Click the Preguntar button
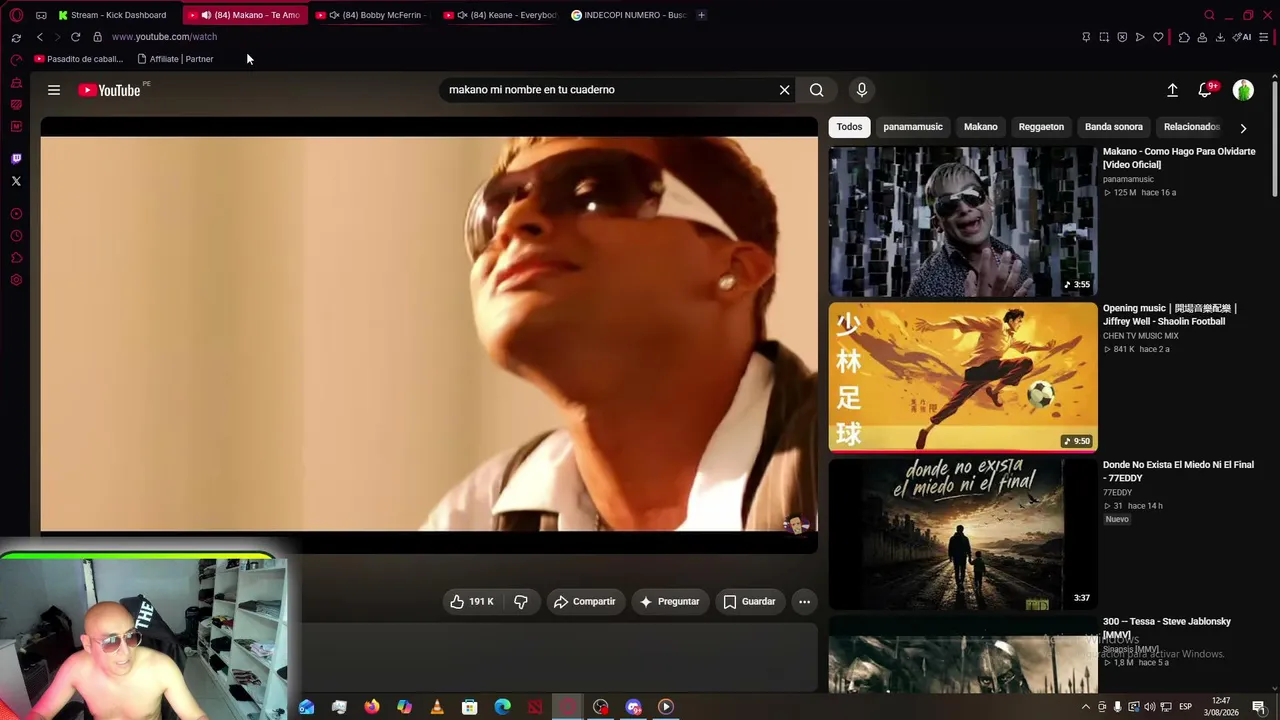 669,601
